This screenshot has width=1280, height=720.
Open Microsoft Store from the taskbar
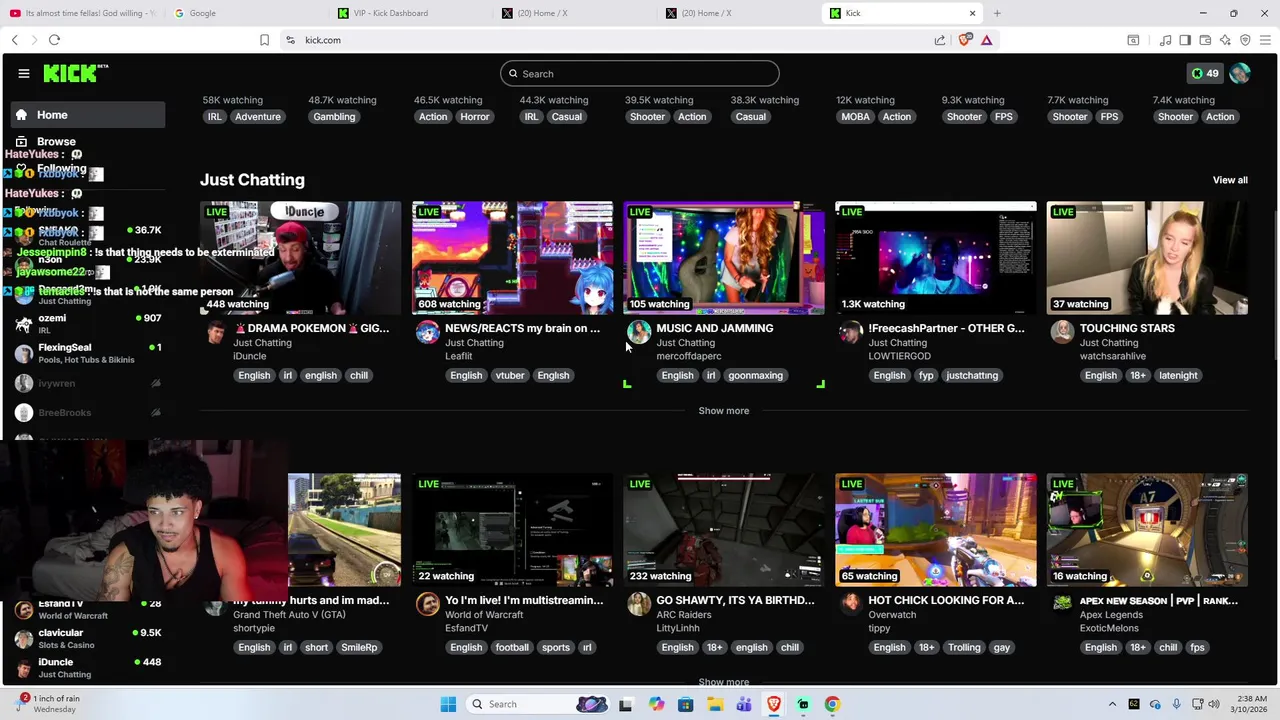(685, 704)
